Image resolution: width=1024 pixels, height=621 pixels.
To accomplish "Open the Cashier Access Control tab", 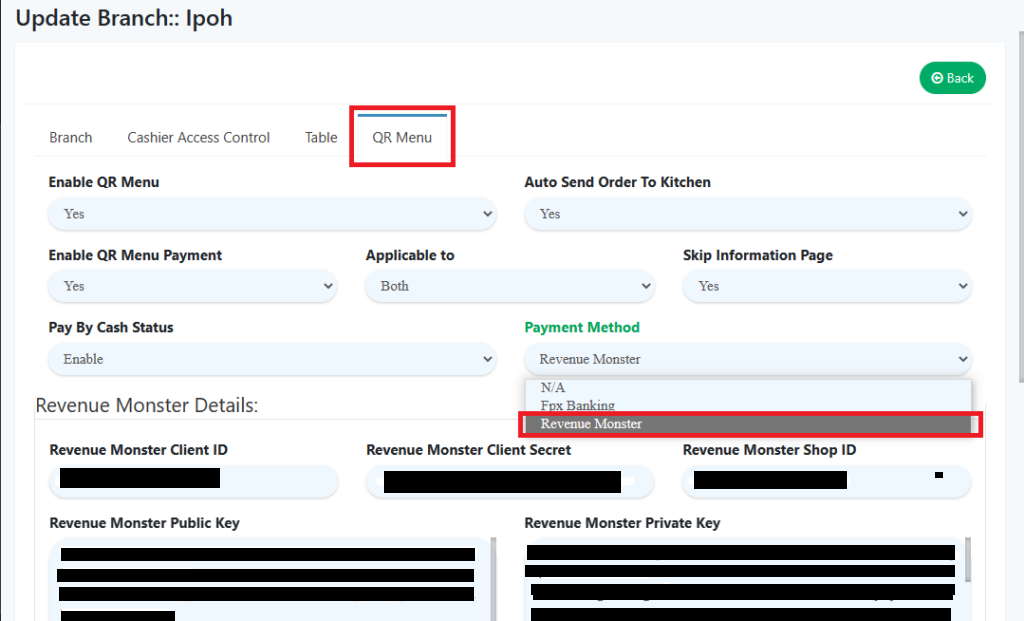I will click(198, 137).
